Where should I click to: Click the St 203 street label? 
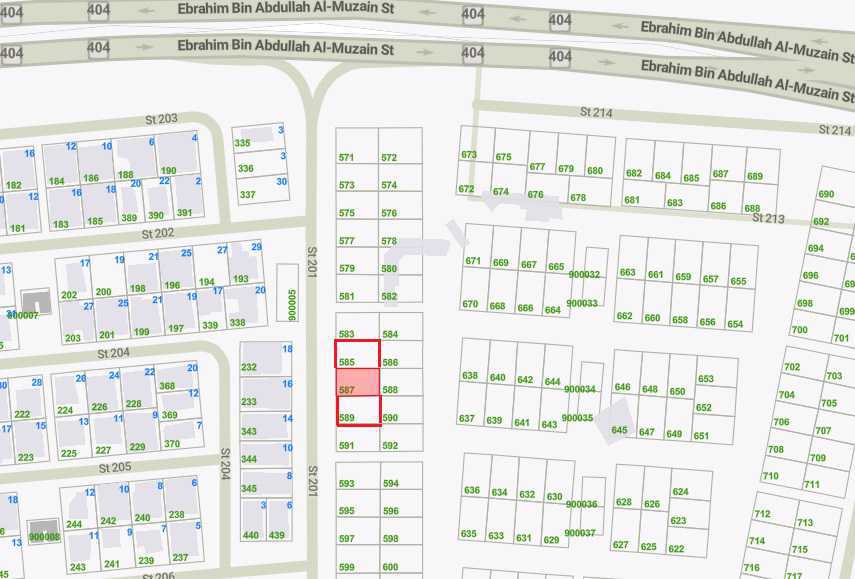(x=161, y=119)
